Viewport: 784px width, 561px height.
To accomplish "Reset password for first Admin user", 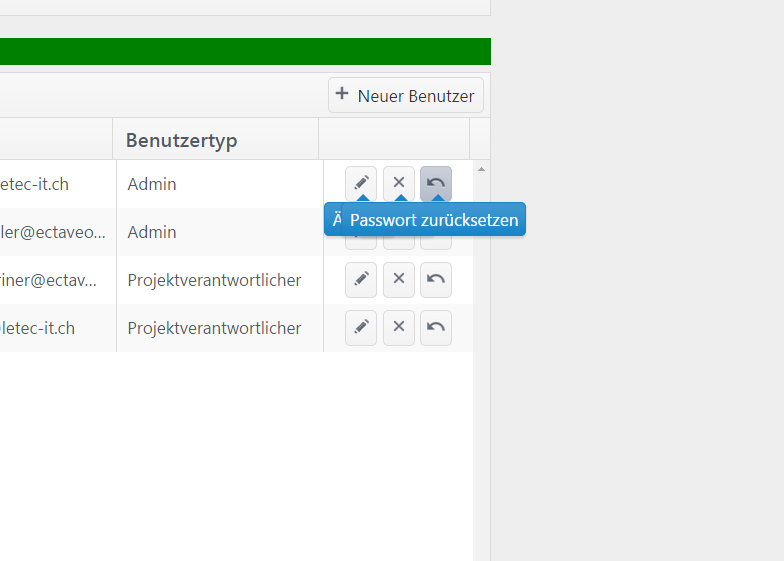I will click(436, 183).
